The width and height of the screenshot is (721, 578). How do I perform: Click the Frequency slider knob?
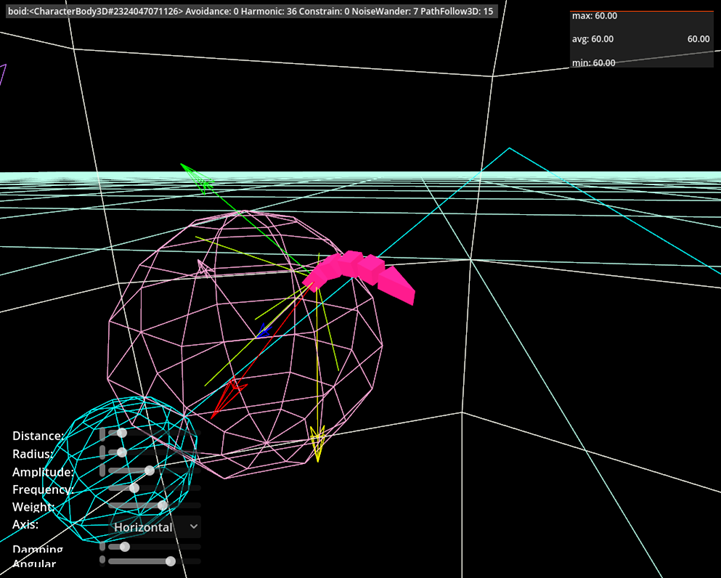click(134, 488)
